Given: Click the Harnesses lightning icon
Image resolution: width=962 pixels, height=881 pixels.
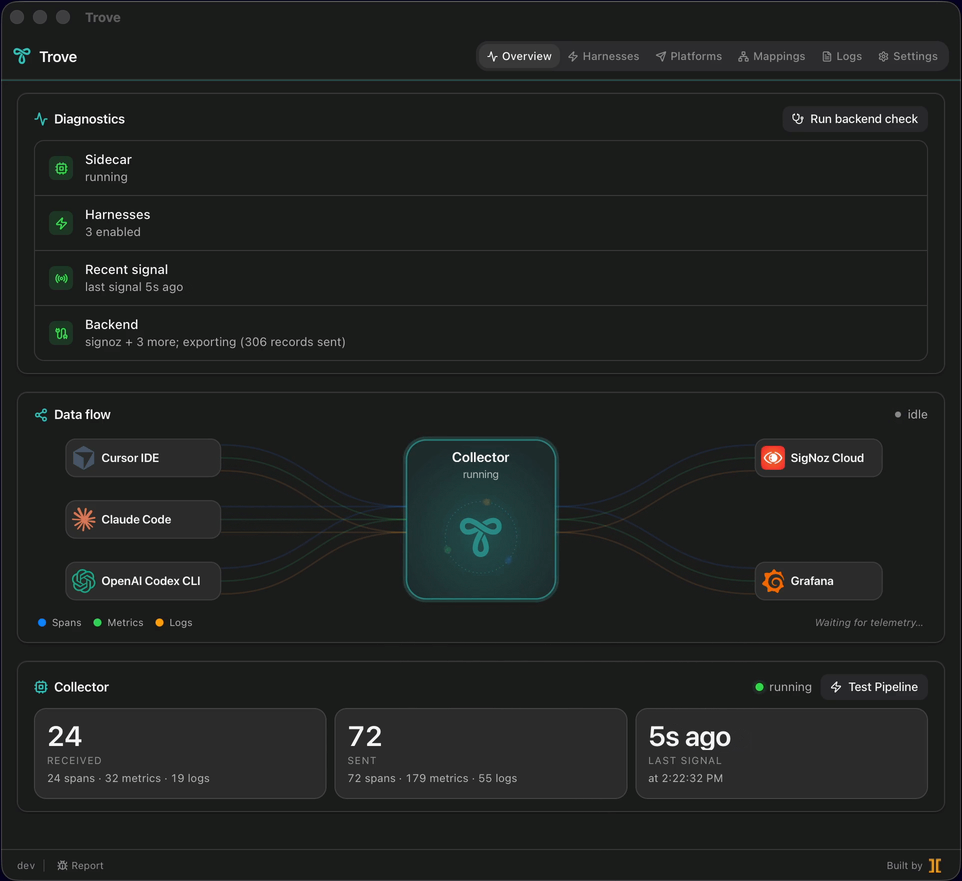Looking at the screenshot, I should click(x=61, y=223).
